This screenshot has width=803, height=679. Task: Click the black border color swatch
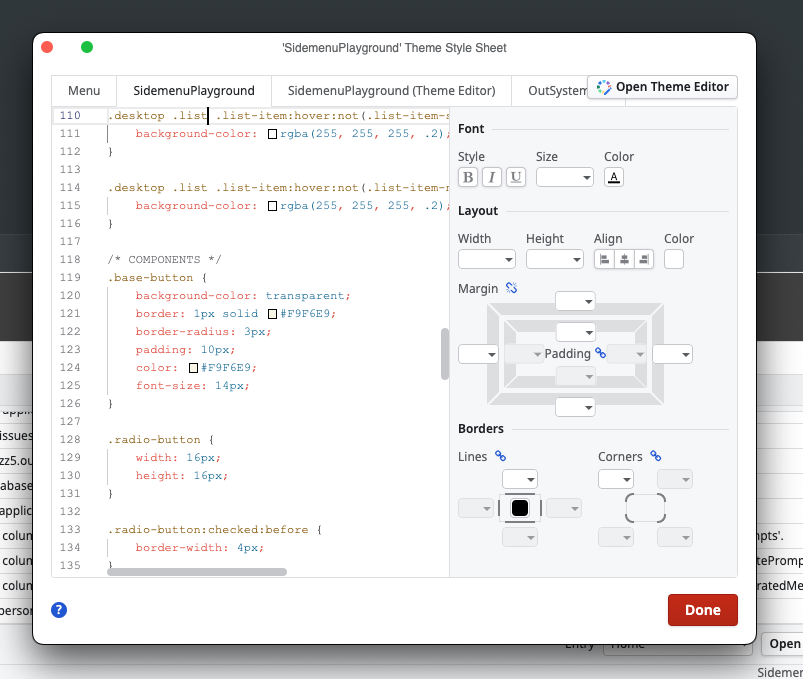pos(520,508)
